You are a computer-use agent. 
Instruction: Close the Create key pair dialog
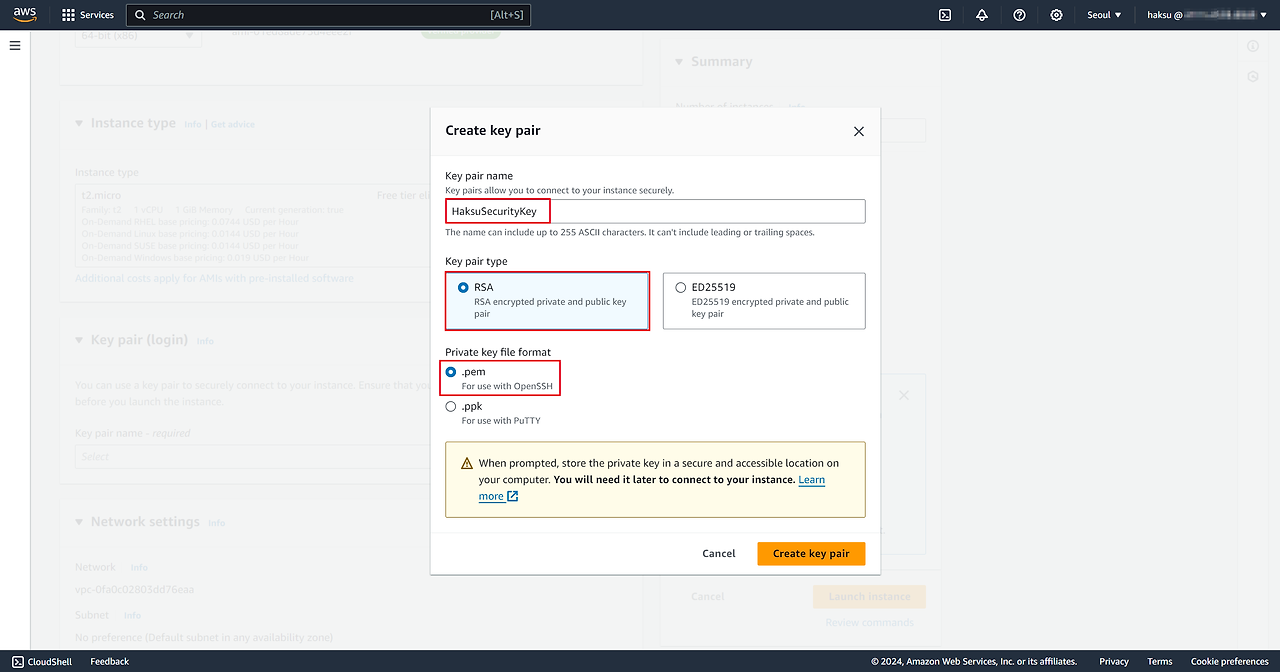tap(858, 131)
